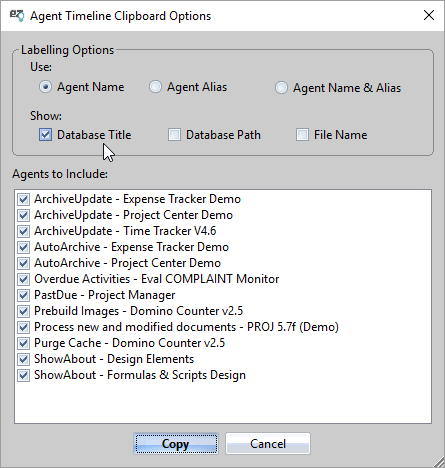
Task: Uncheck Overdue Activities - Eval COMPLAINT Monitor
Action: 23,279
